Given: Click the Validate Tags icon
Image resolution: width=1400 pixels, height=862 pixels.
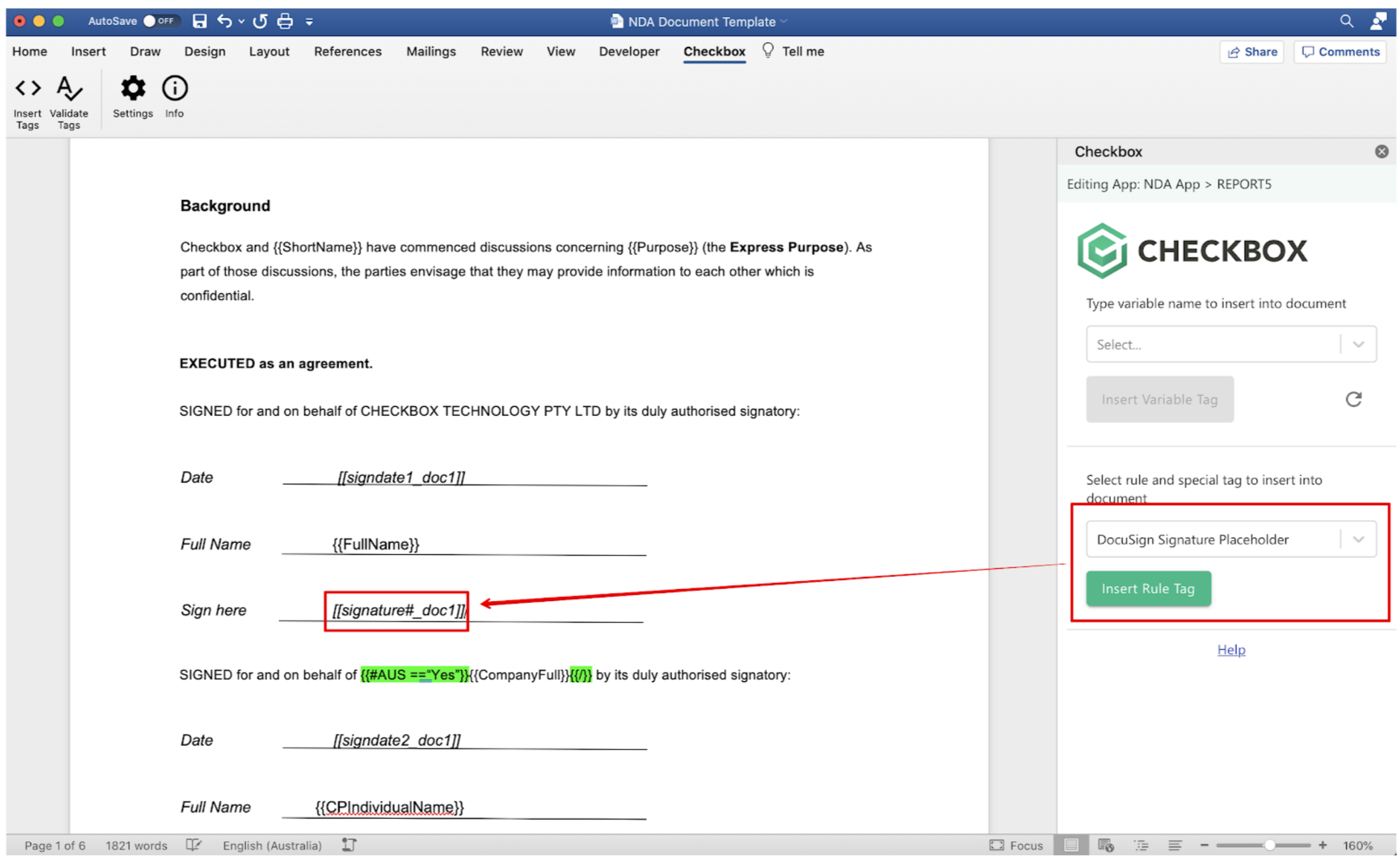Looking at the screenshot, I should pyautogui.click(x=69, y=88).
